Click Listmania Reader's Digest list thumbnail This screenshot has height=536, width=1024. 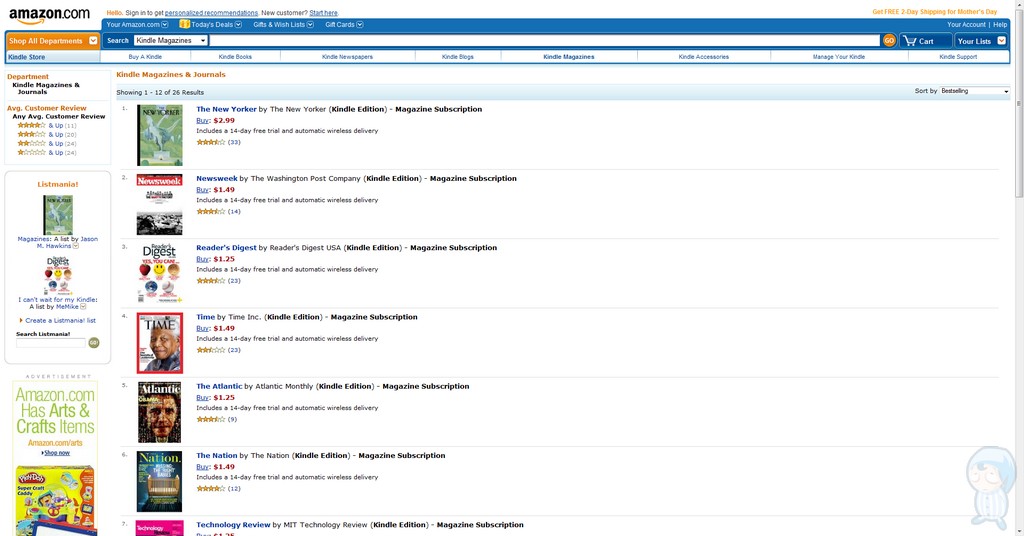pos(58,276)
